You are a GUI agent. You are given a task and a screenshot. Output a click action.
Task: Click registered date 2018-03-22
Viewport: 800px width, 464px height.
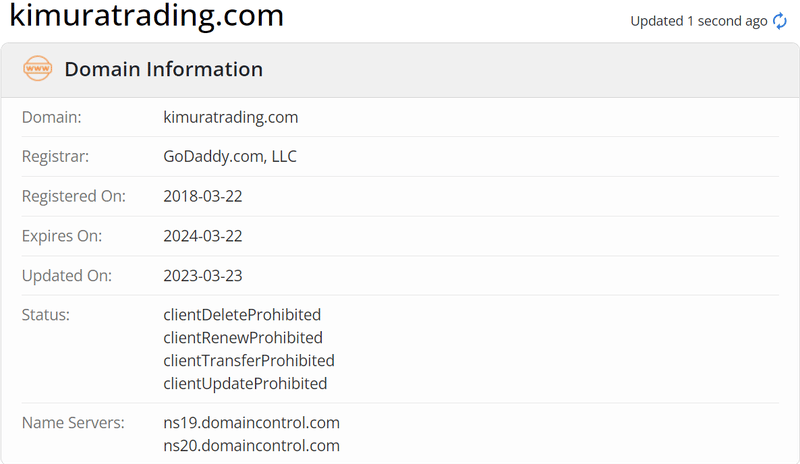click(x=203, y=196)
